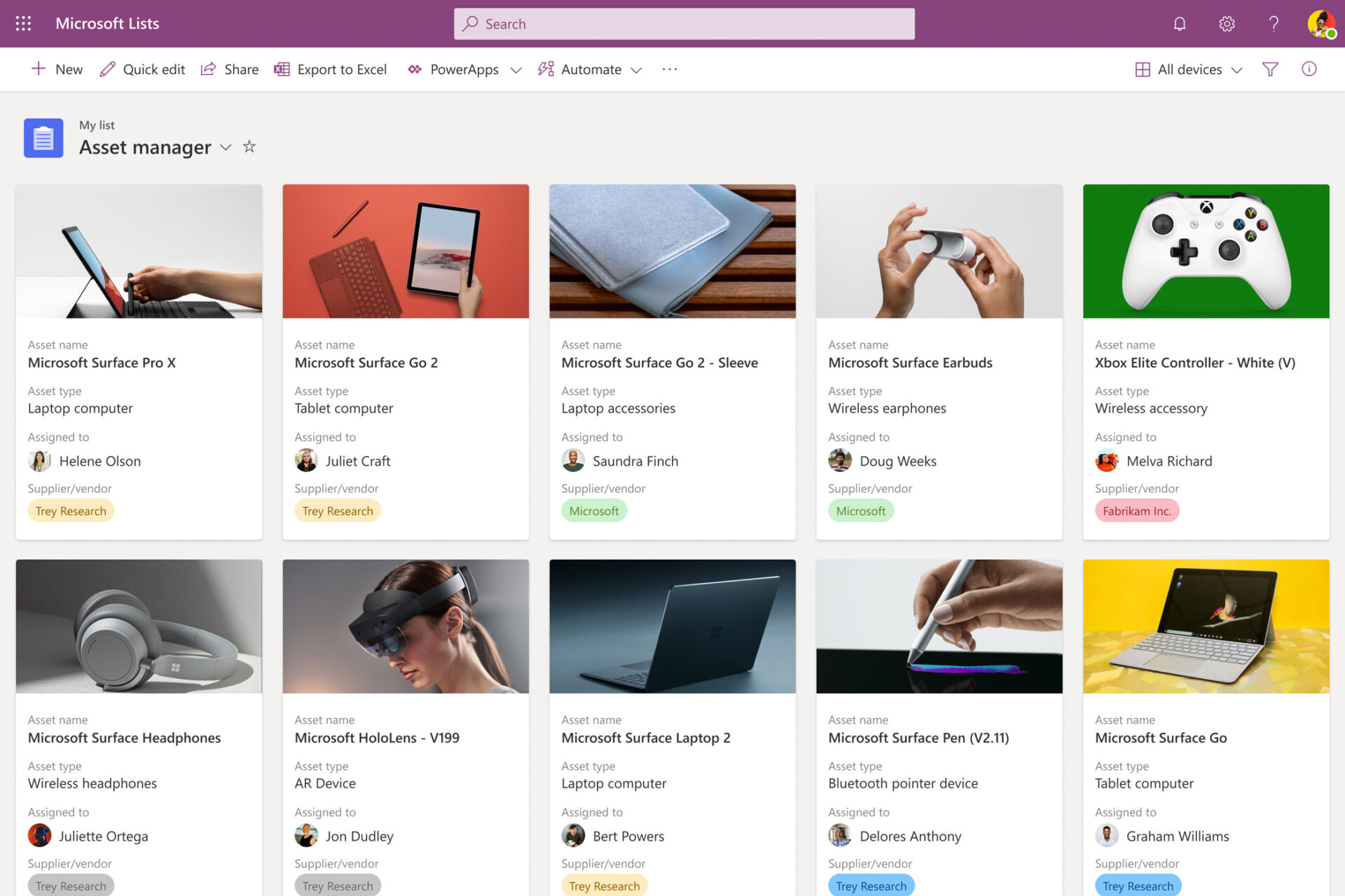Click Microsoft tag on Go 2 Sleeve card
The image size is (1345, 896).
(x=594, y=511)
